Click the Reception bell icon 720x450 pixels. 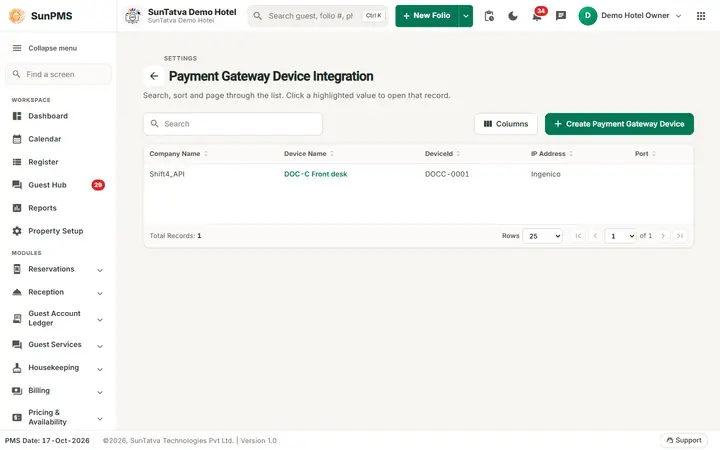(17, 292)
